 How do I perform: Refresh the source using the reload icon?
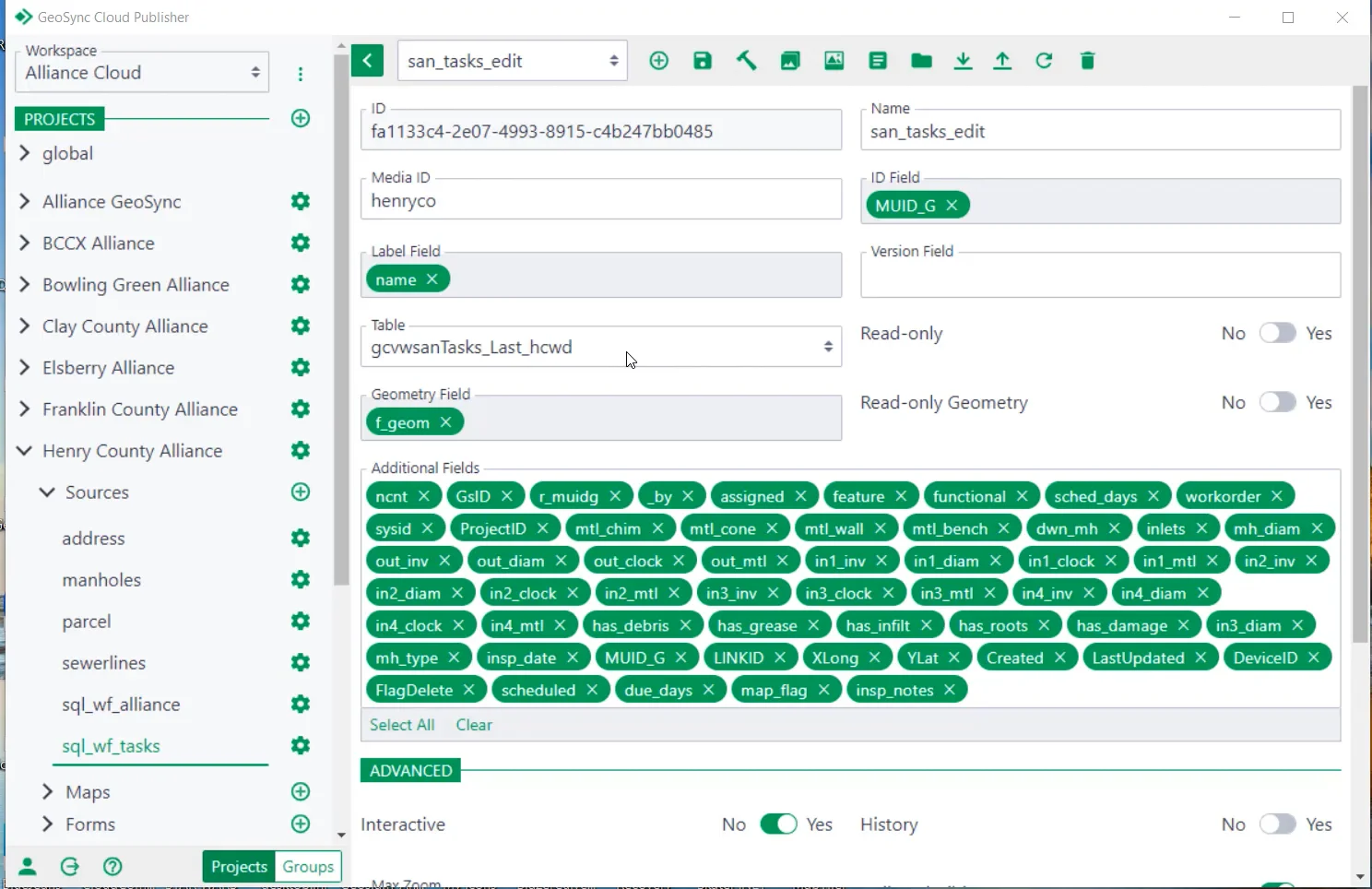tap(1044, 61)
